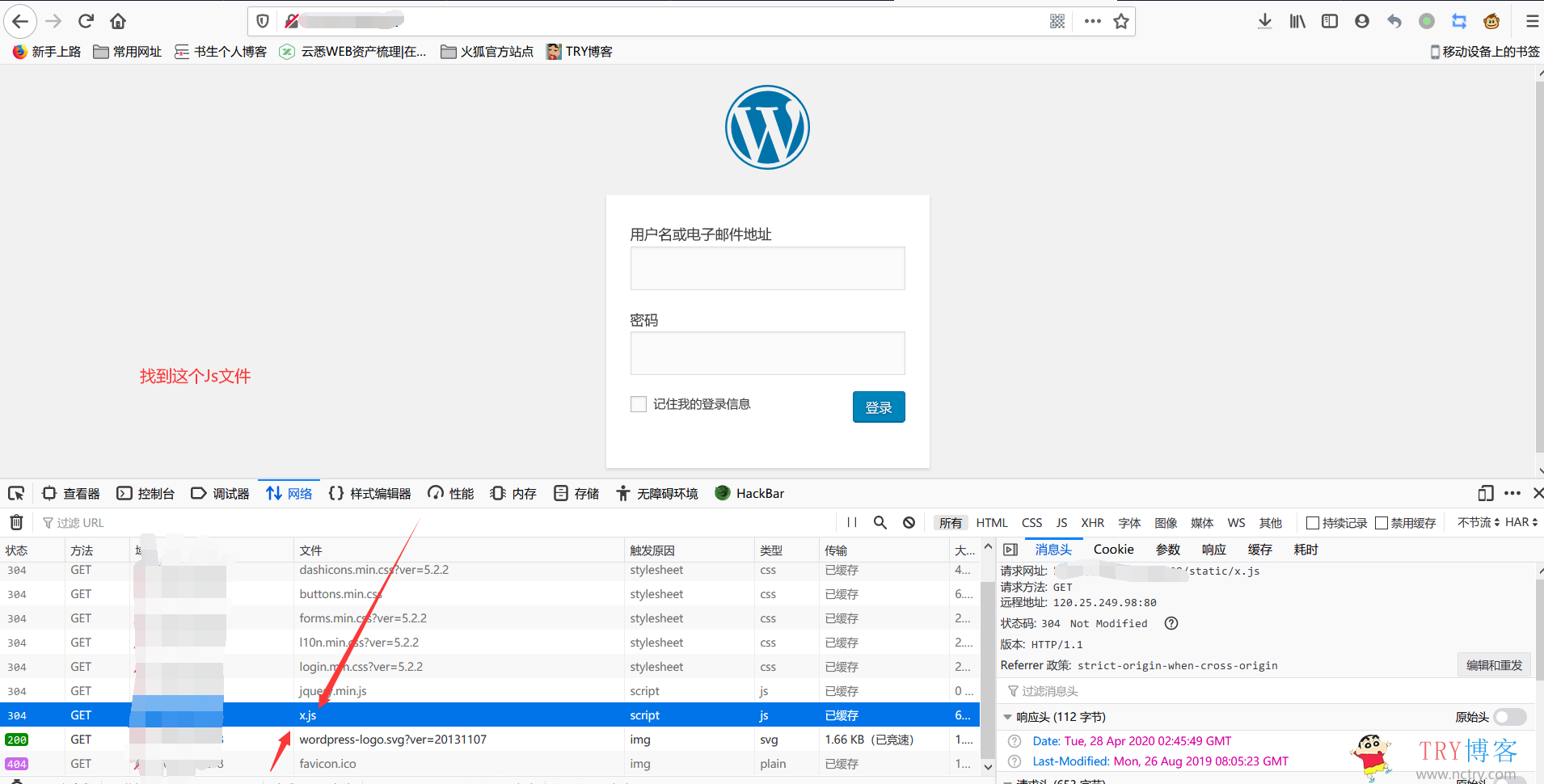Bookmark this page with the star icon
This screenshot has width=1544, height=784.
click(x=1121, y=21)
